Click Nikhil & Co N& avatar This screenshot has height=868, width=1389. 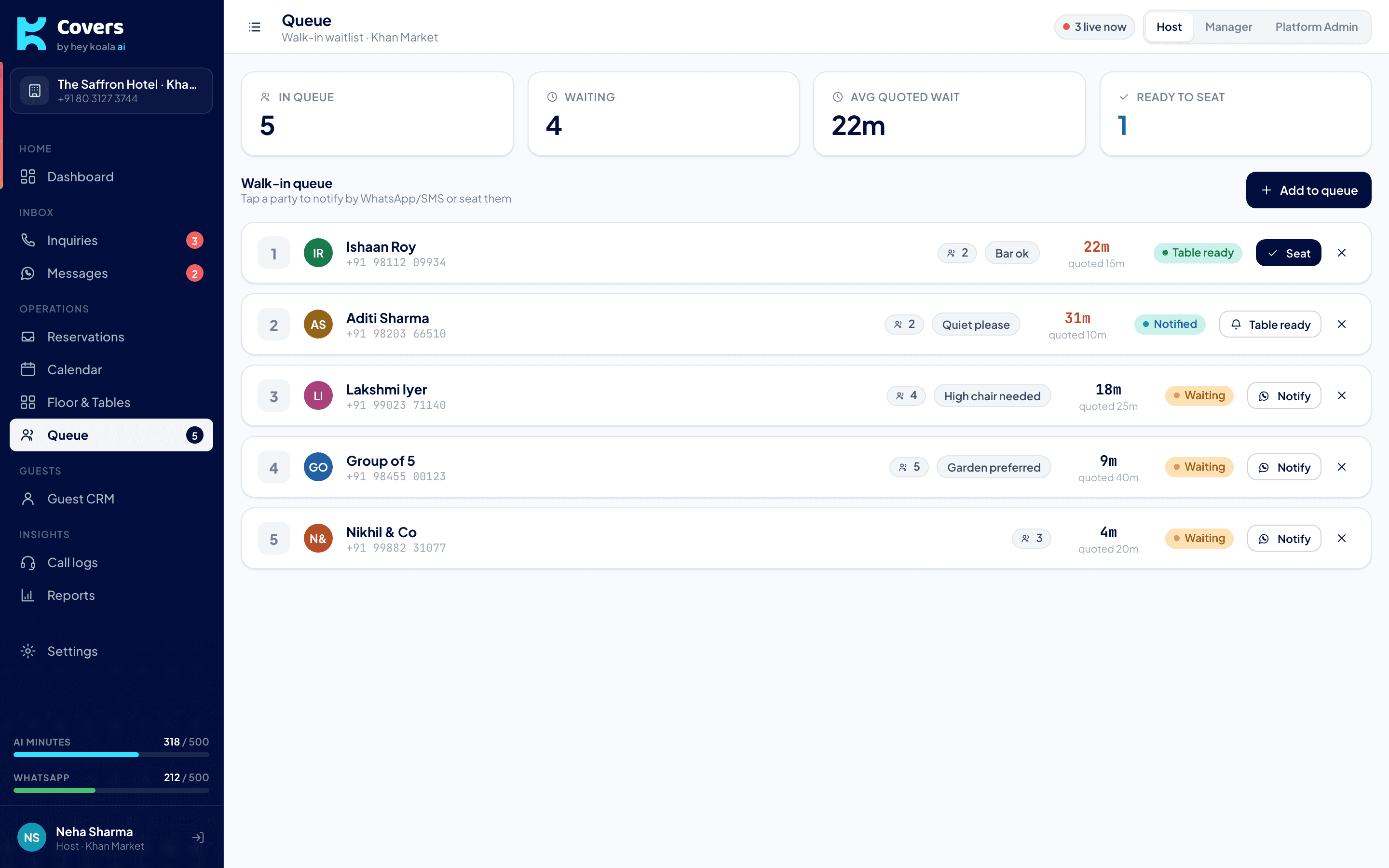point(318,539)
